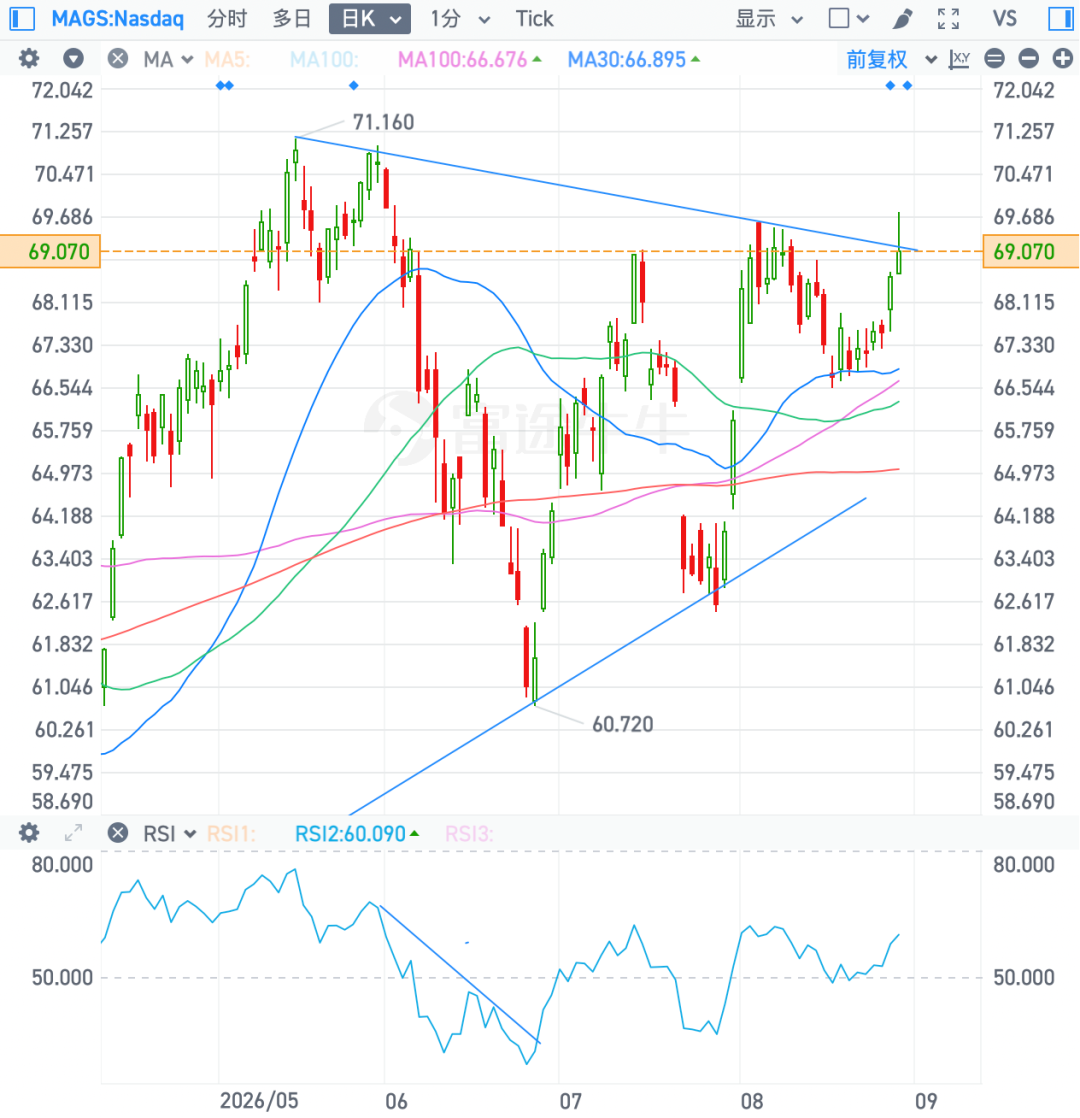This screenshot has width=1080, height=1118.
Task: Click the 2026/05 date label
Action: [x=259, y=1100]
